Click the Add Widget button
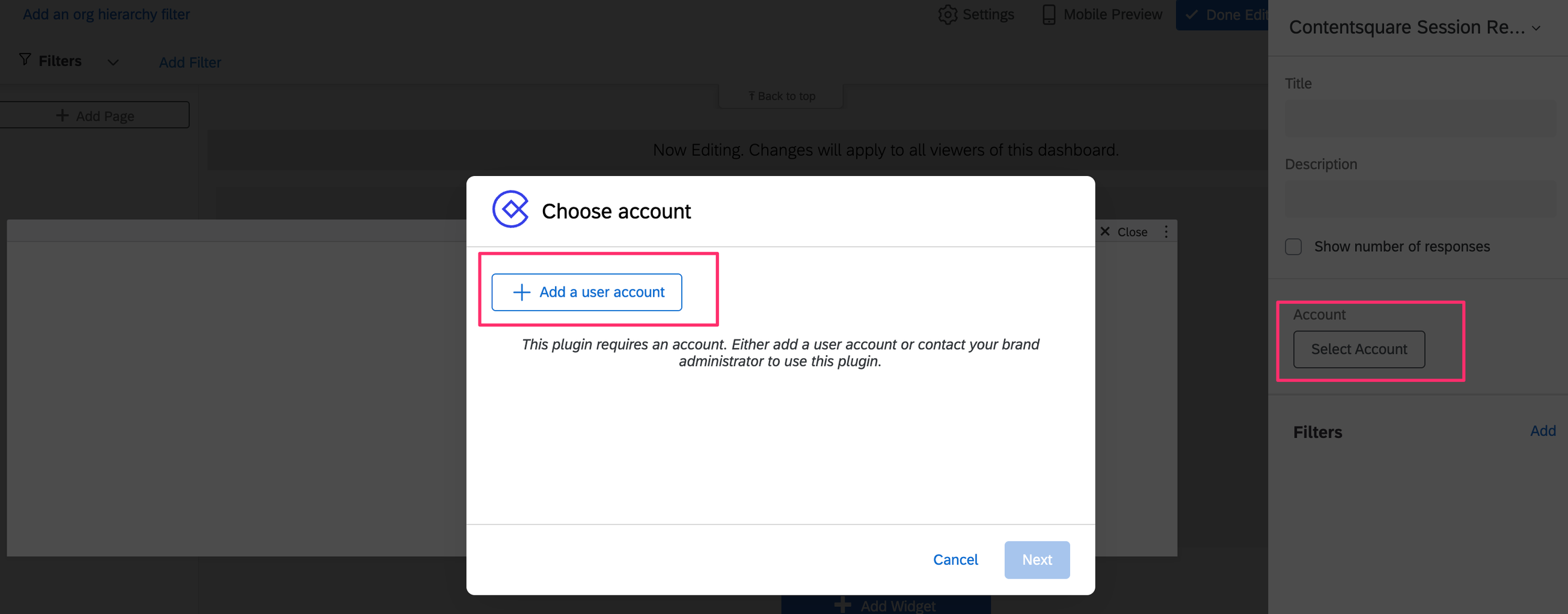 point(886,605)
